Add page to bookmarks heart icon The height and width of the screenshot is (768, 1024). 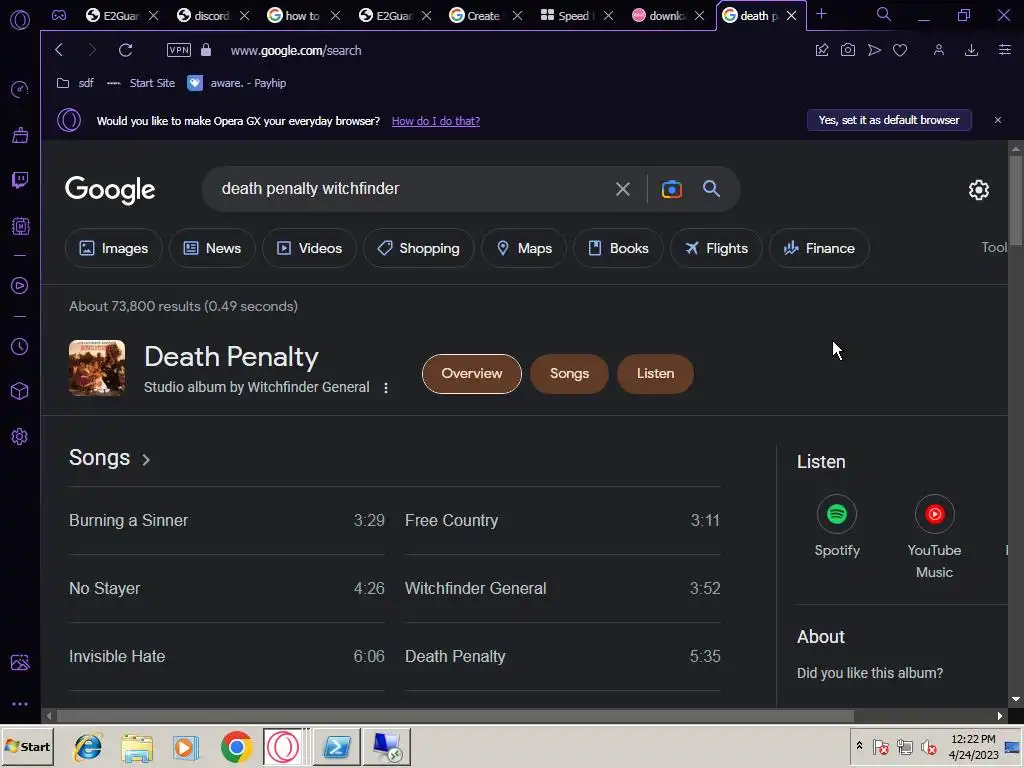point(900,50)
